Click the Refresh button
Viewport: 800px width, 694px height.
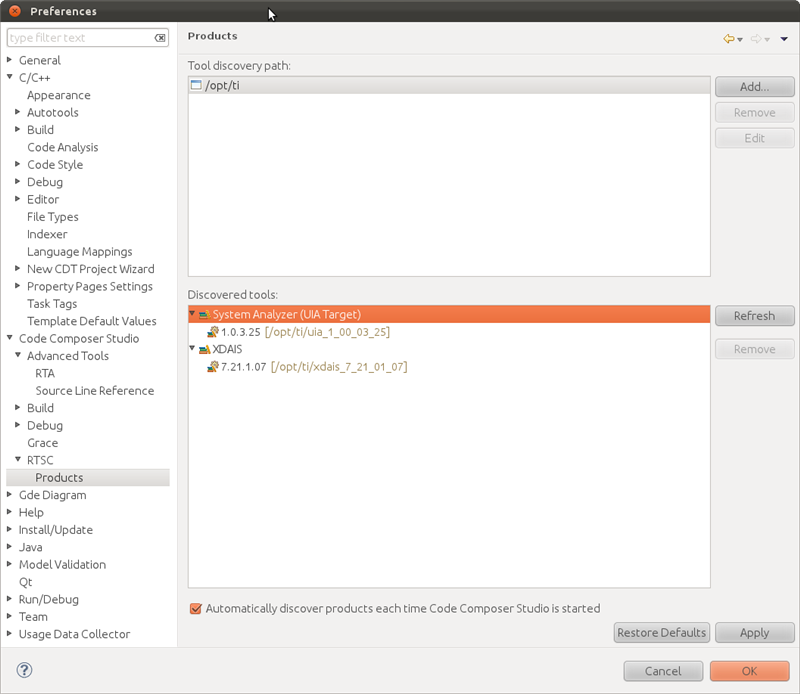click(x=755, y=316)
